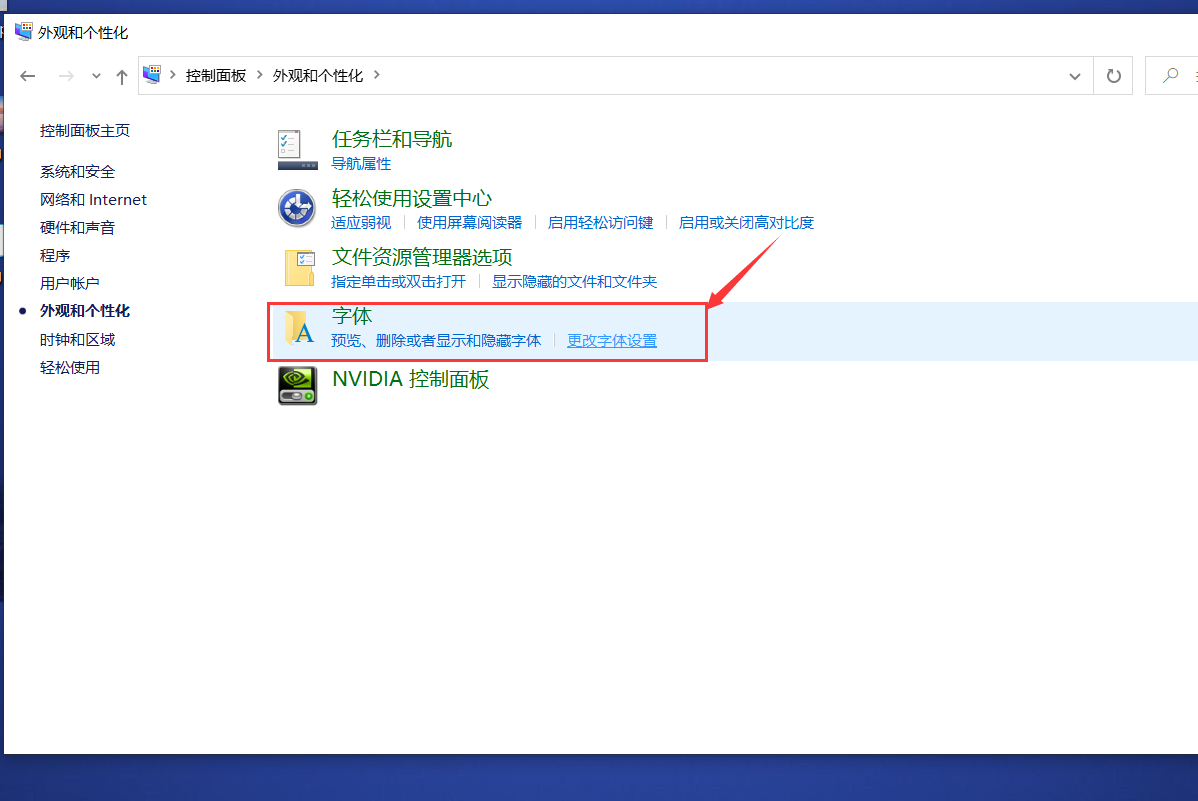Click 预览、删除或者显示和隐藏字体 link

pos(435,340)
